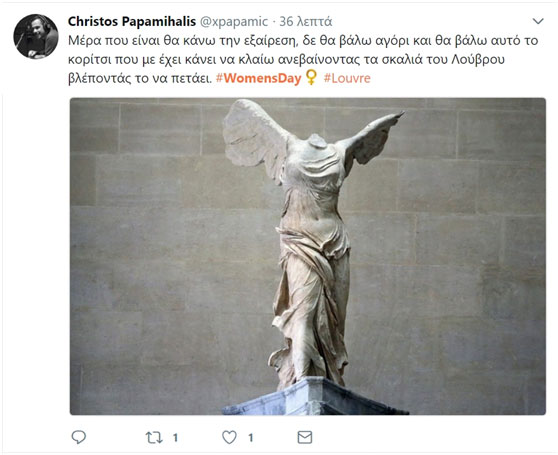View the retweet count number

tap(175, 438)
